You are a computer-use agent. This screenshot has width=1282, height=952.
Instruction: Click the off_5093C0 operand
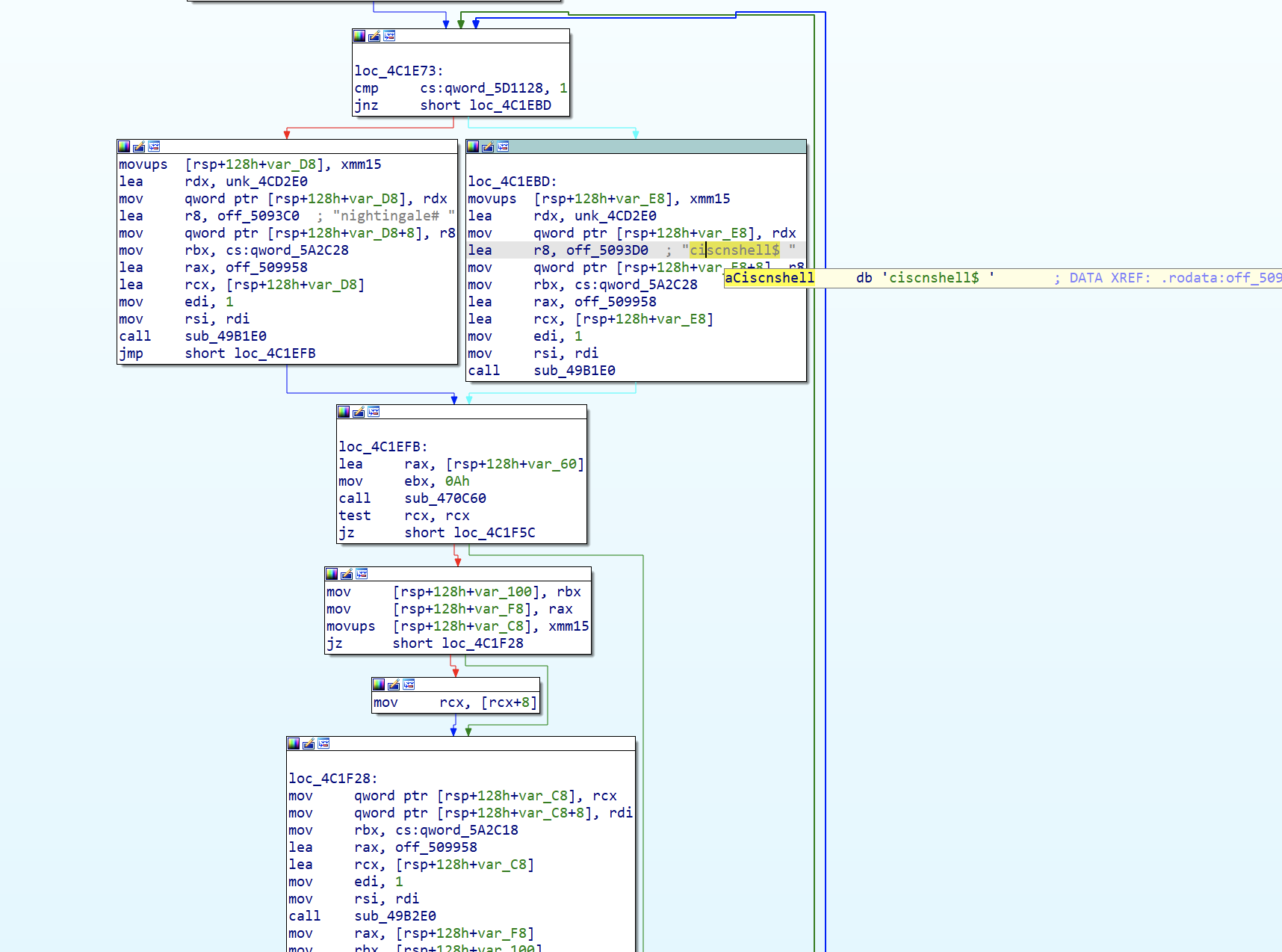258,216
